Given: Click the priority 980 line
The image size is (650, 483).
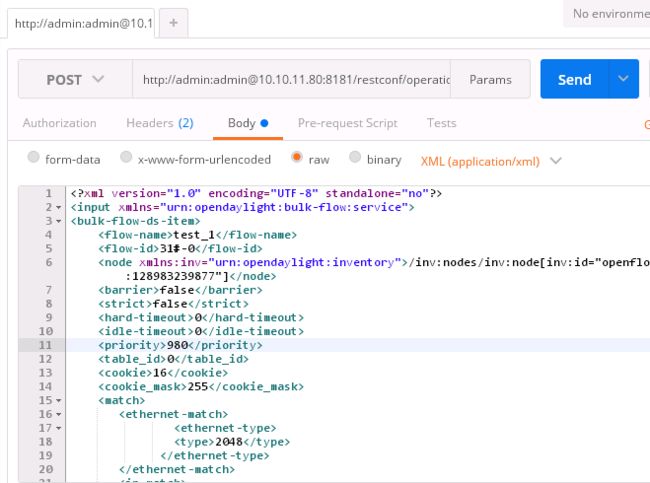Looking at the screenshot, I should tap(180, 345).
